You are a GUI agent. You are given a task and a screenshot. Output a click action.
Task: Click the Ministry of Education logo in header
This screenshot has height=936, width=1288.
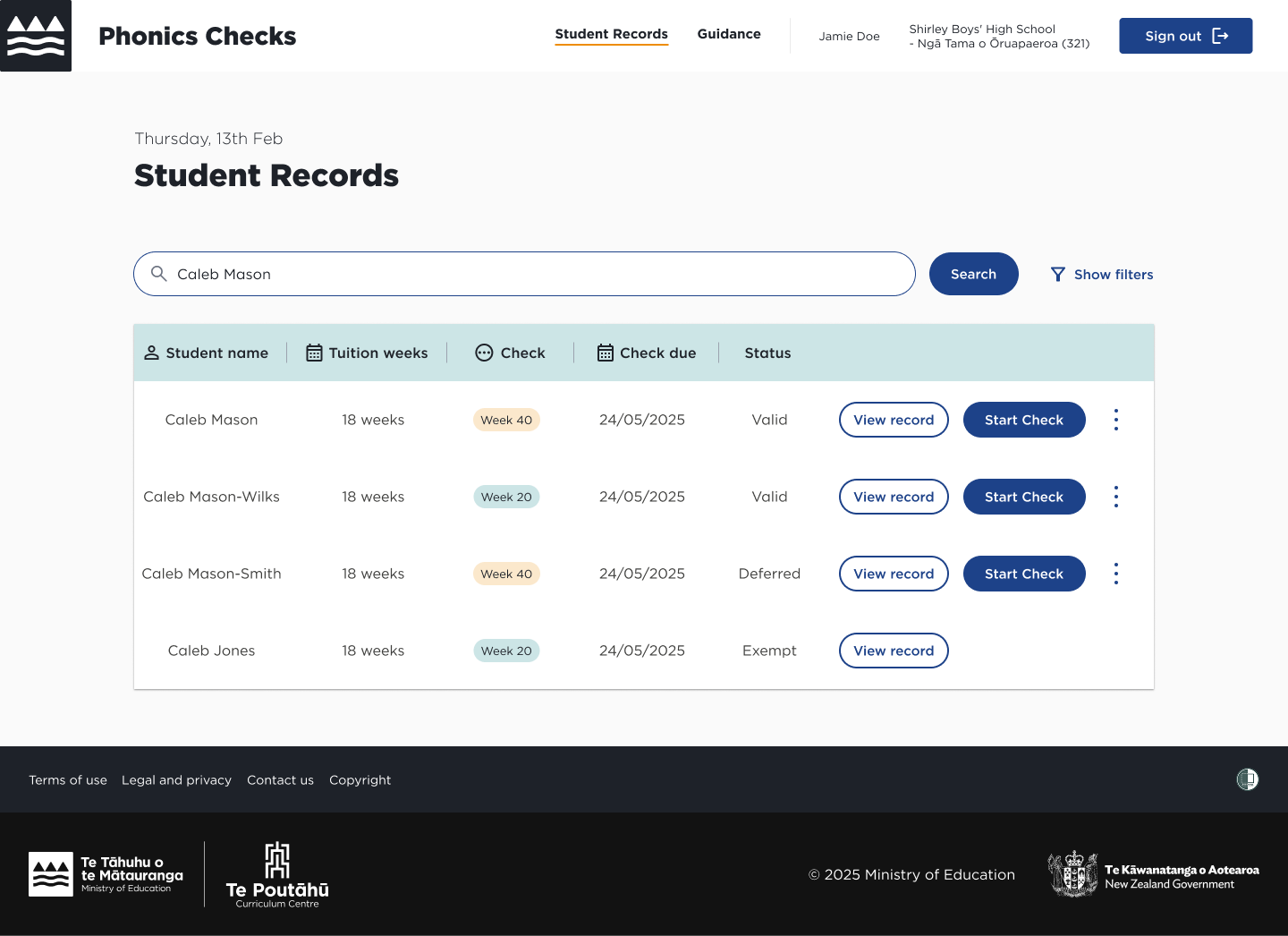(x=36, y=36)
